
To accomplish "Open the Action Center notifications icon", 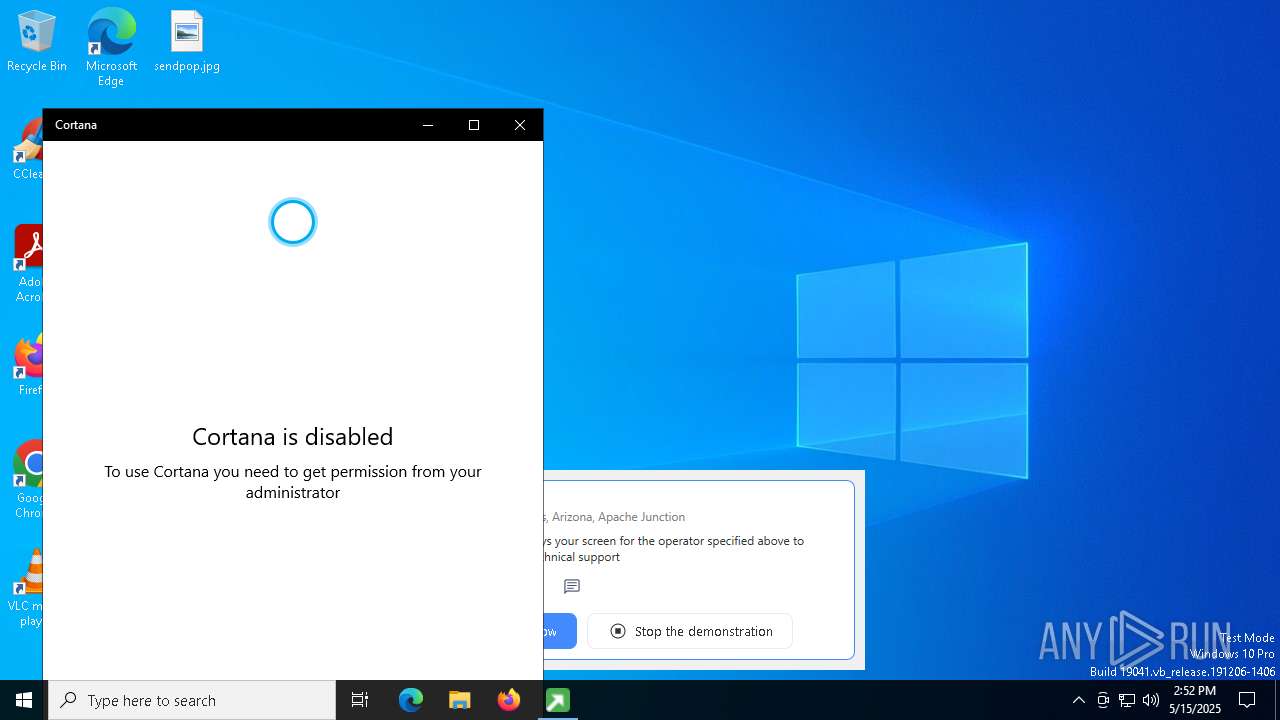I will tap(1247, 700).
